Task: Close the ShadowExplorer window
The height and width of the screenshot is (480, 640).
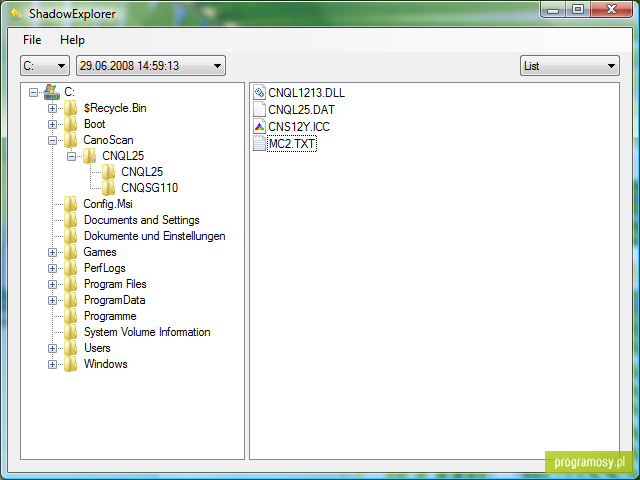Action: pos(611,10)
